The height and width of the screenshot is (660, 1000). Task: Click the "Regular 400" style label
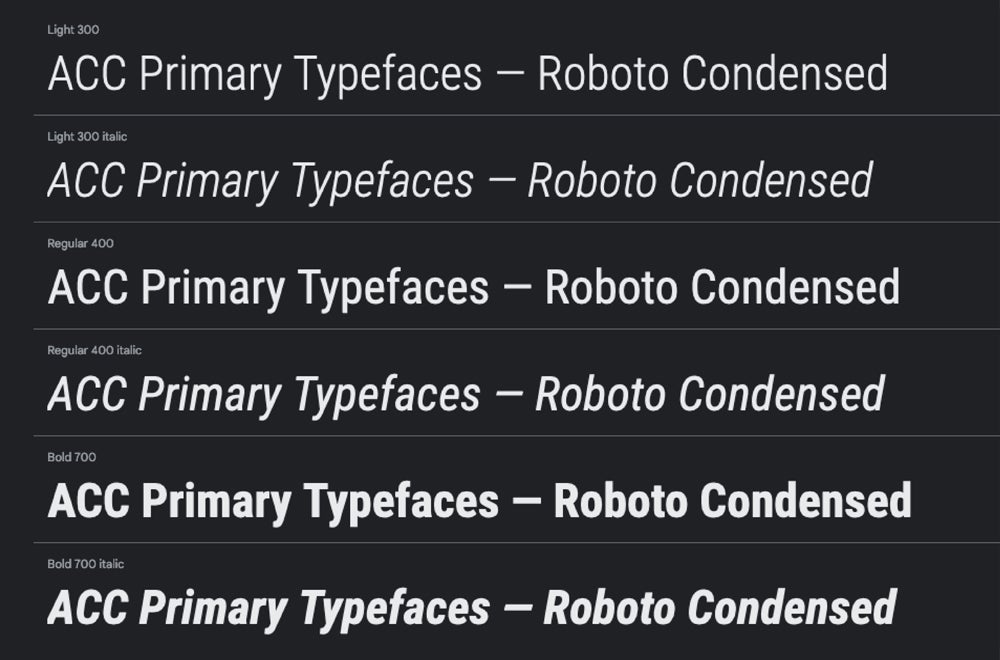(81, 243)
